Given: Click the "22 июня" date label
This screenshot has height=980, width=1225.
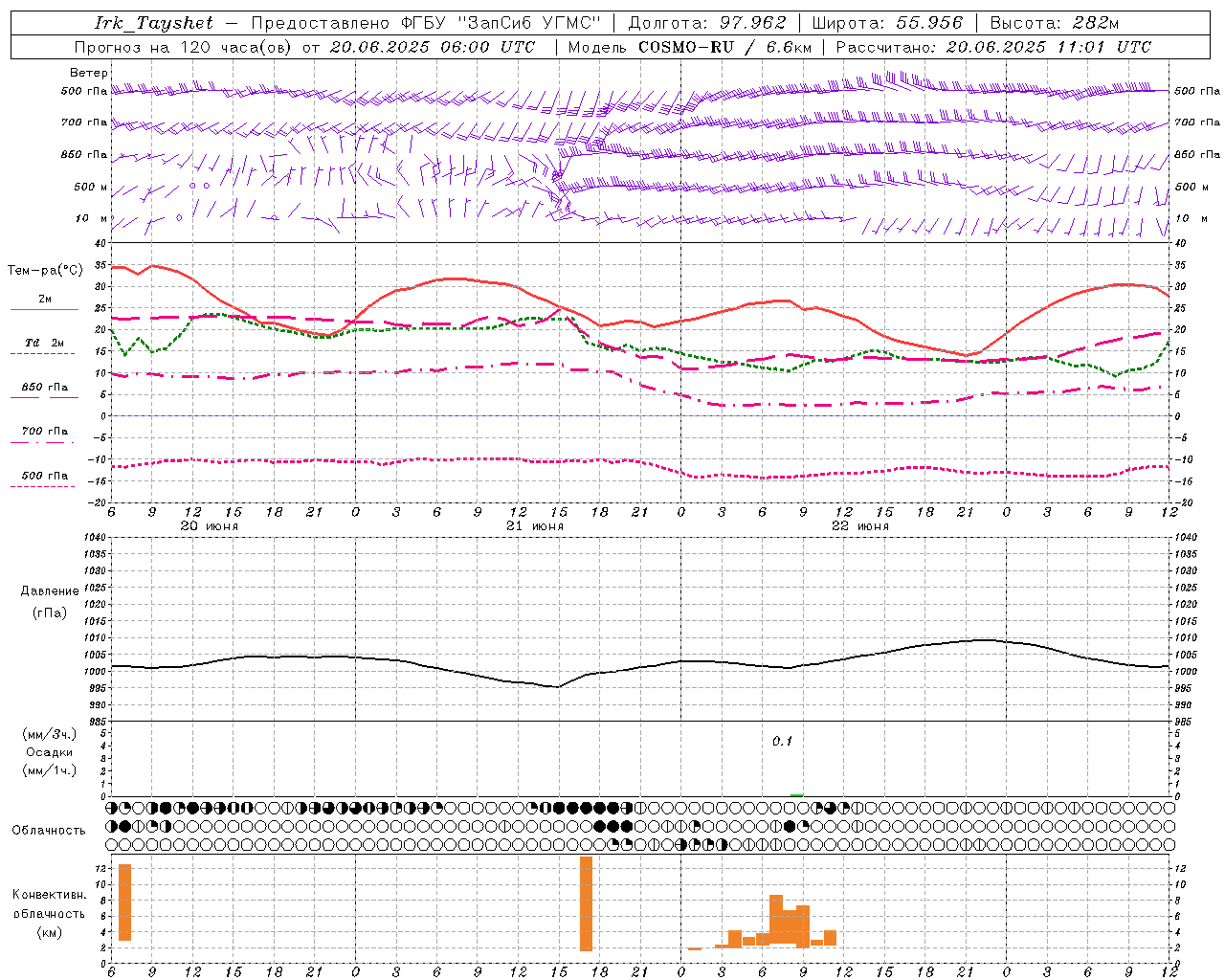Looking at the screenshot, I should tap(860, 526).
